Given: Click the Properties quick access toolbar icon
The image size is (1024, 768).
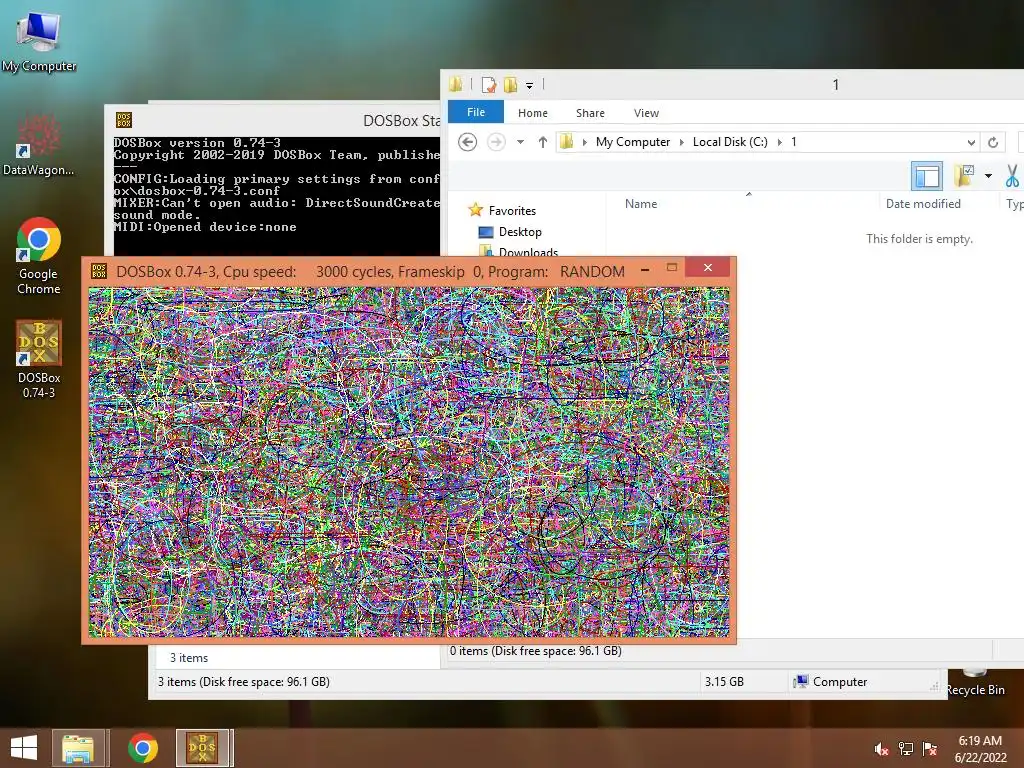Looking at the screenshot, I should click(x=488, y=85).
